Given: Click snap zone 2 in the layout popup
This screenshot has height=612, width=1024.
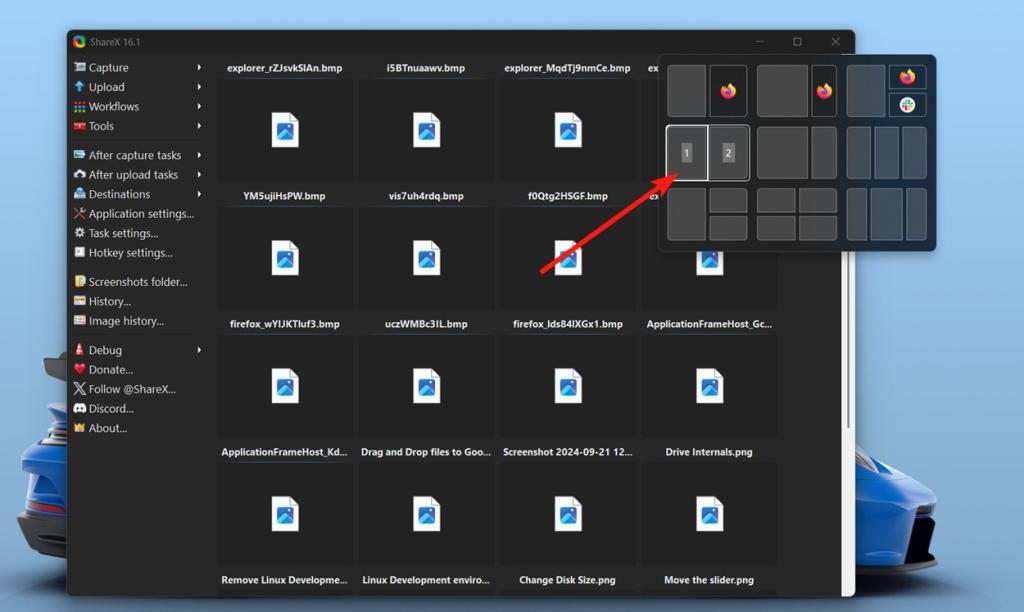Looking at the screenshot, I should (728, 153).
